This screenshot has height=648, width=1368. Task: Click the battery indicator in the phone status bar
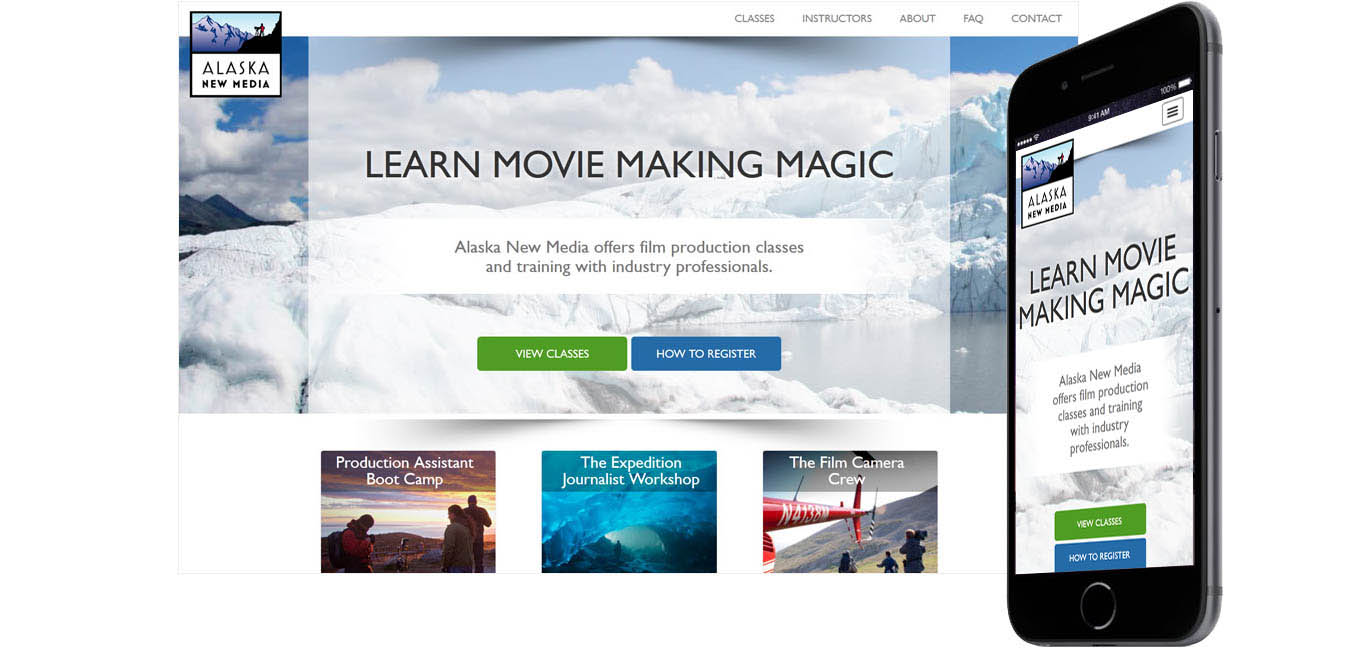(x=1184, y=83)
